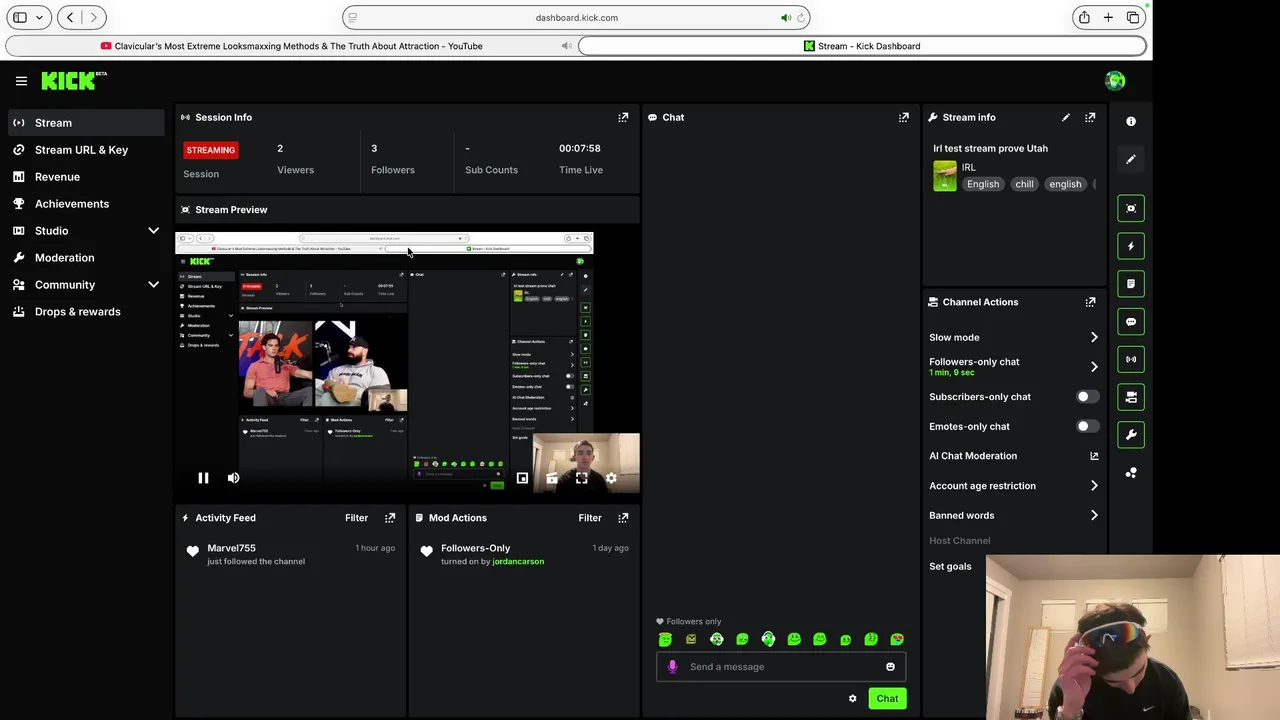The width and height of the screenshot is (1280, 720).
Task: Edit stream info with the pencil icon
Action: (x=1065, y=117)
